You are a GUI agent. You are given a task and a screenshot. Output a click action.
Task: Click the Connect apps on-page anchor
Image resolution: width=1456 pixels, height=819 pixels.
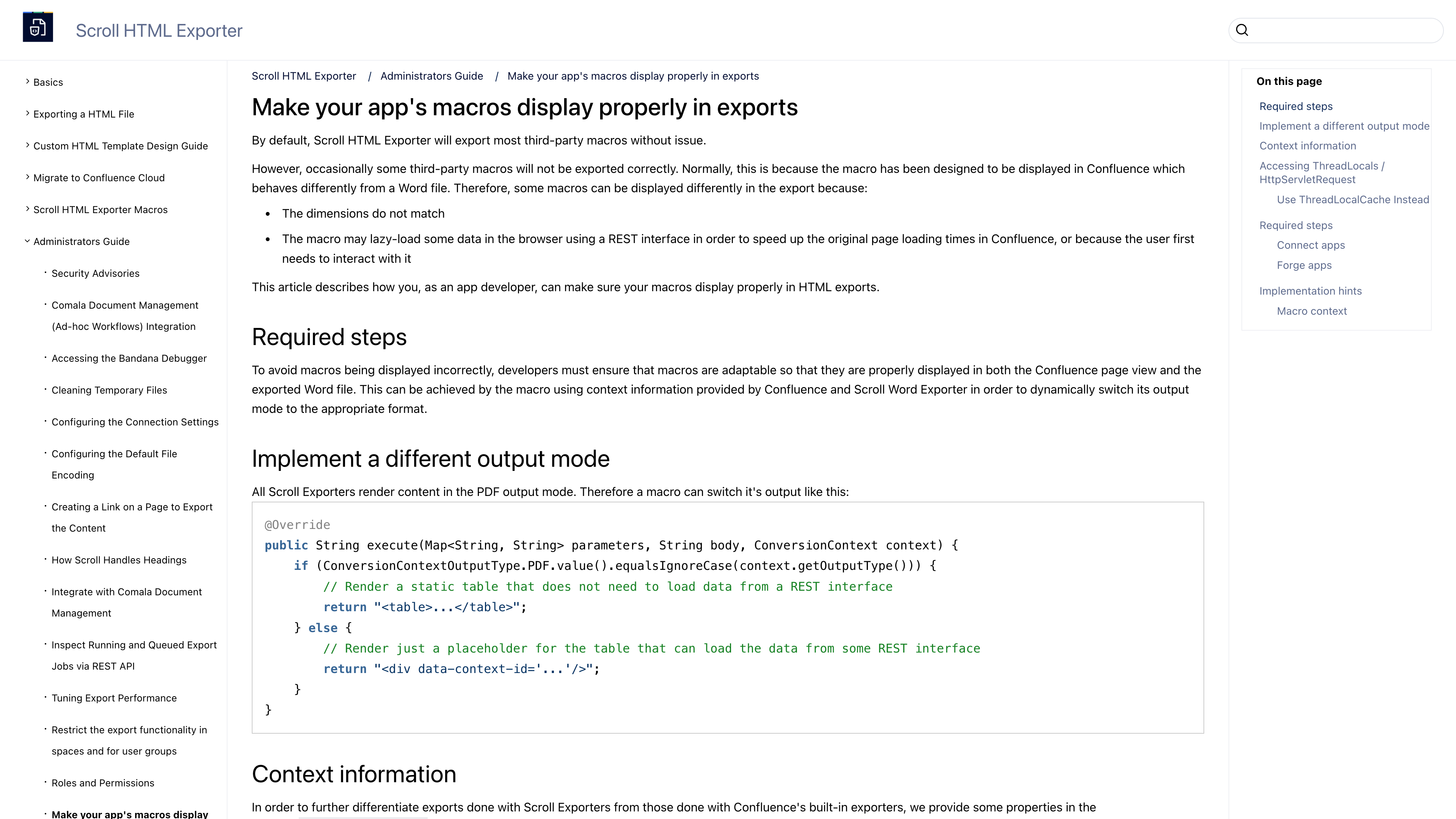(x=1311, y=245)
